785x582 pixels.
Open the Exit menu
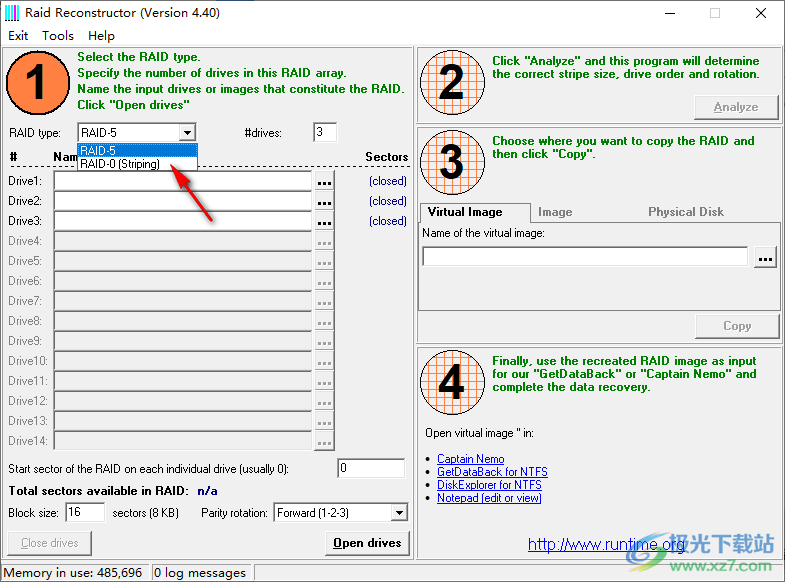point(18,36)
